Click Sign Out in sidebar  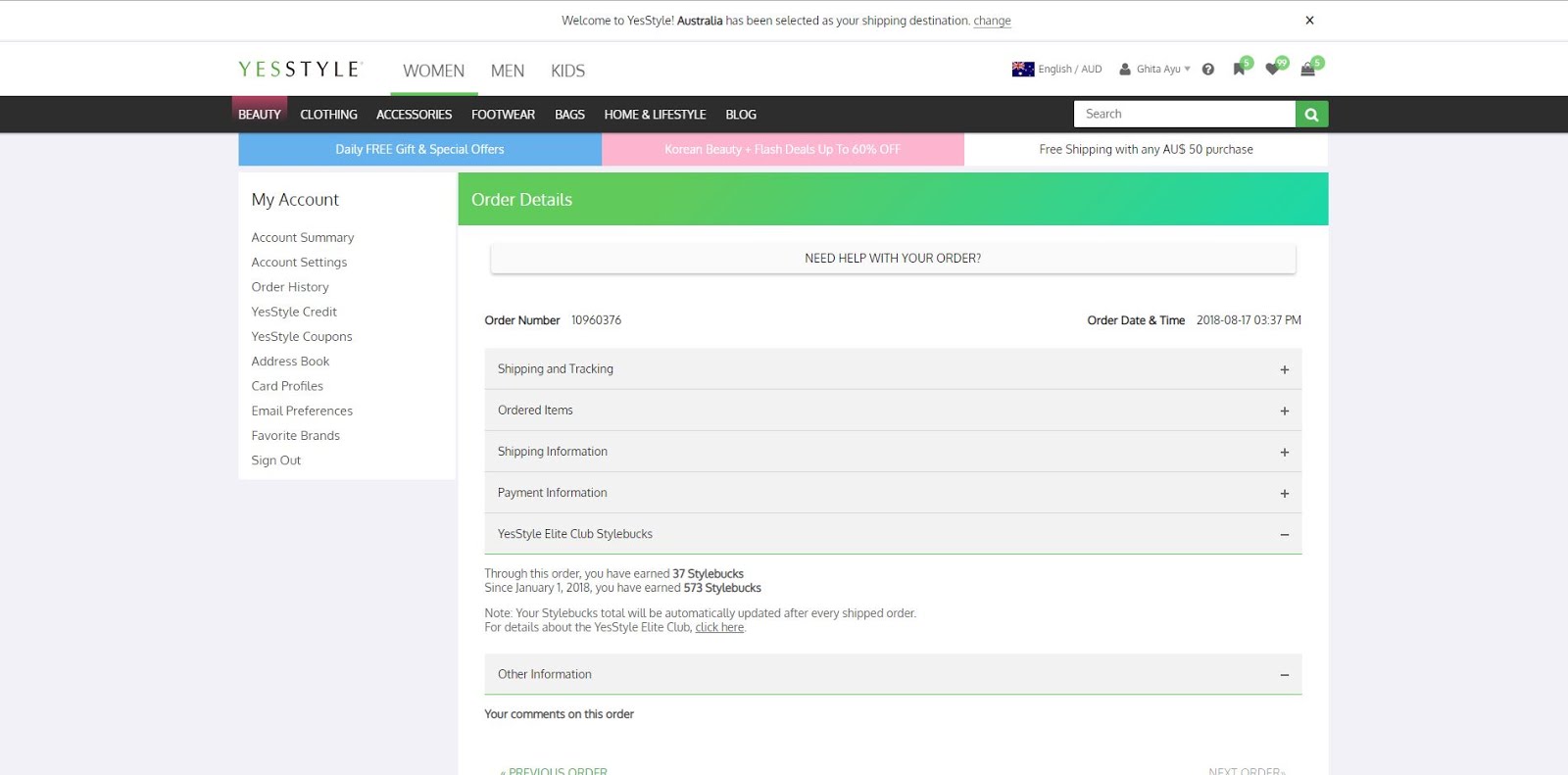pos(276,460)
